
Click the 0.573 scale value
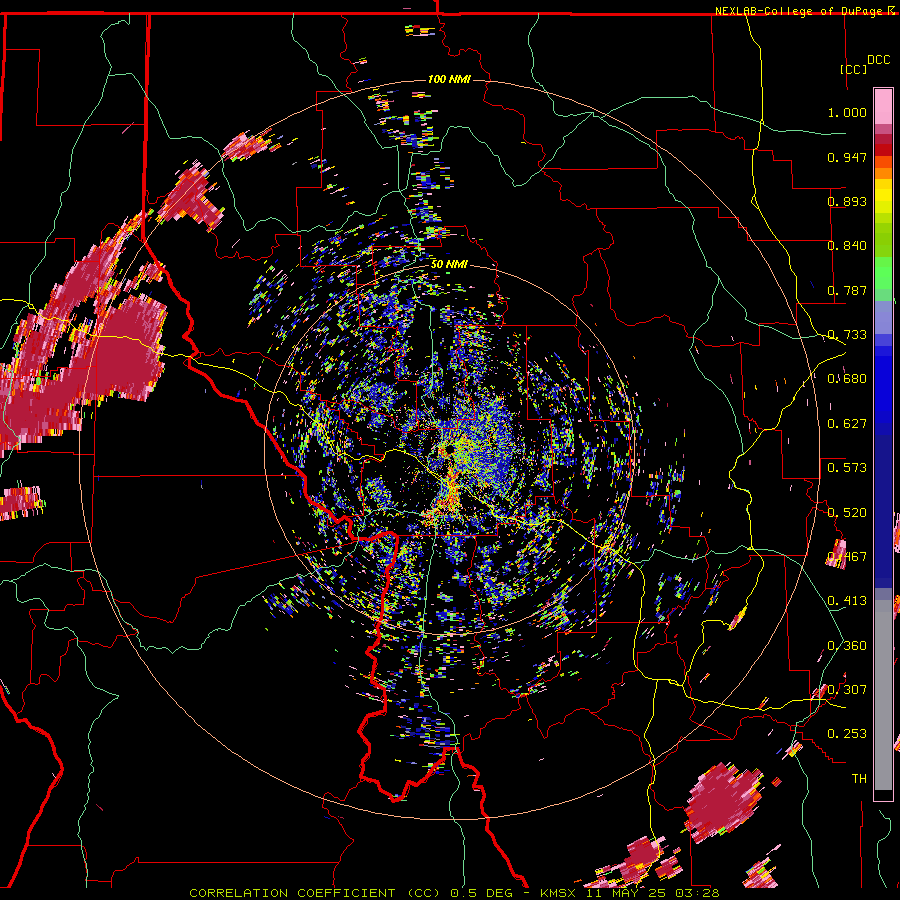847,468
